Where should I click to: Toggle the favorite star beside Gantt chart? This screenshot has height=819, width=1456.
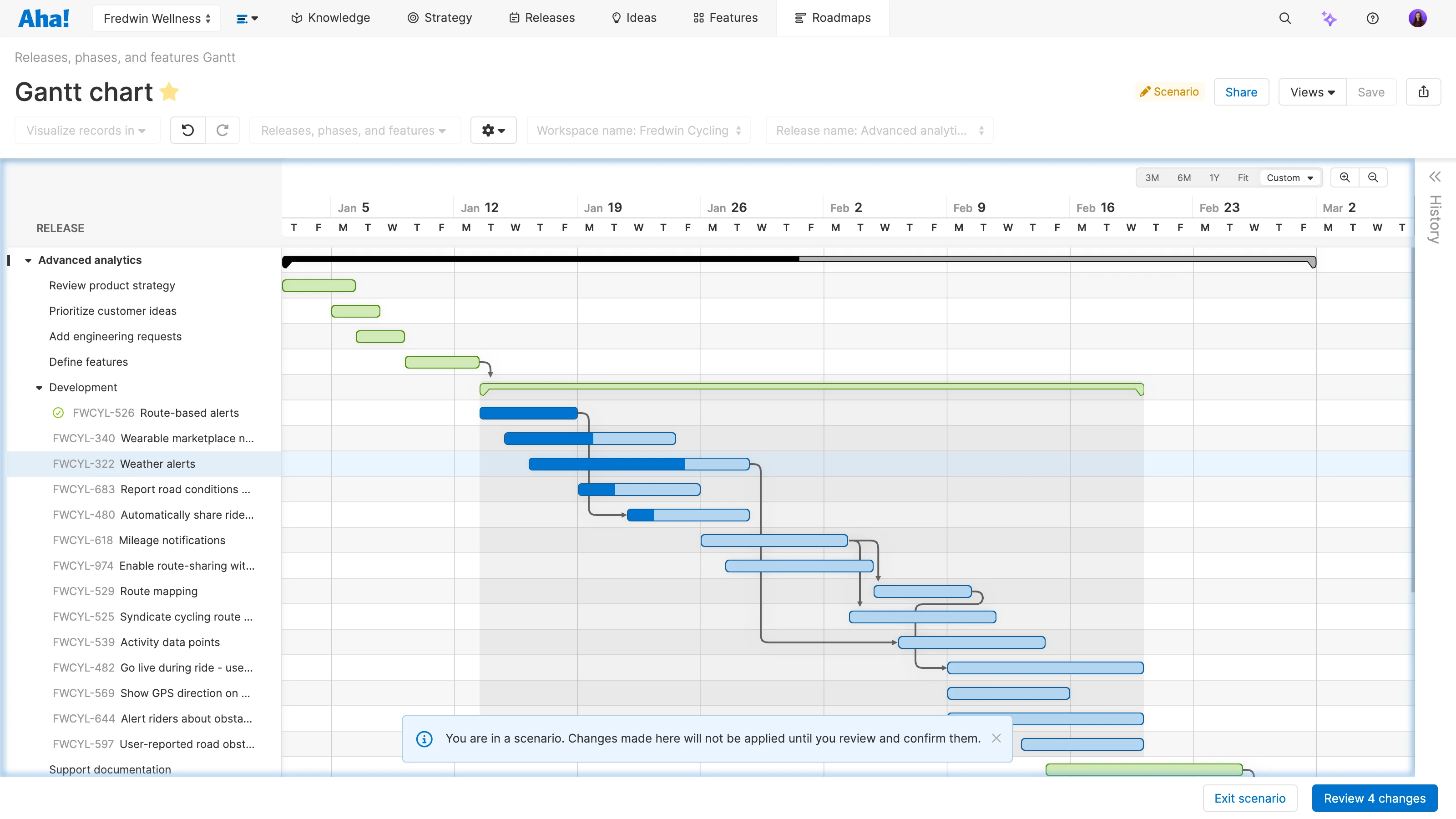[x=169, y=92]
